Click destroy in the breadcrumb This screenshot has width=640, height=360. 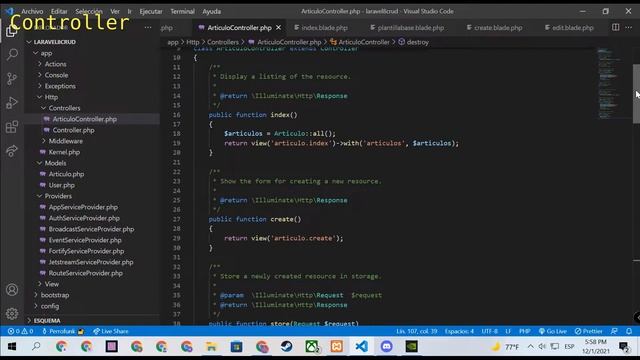coord(418,42)
